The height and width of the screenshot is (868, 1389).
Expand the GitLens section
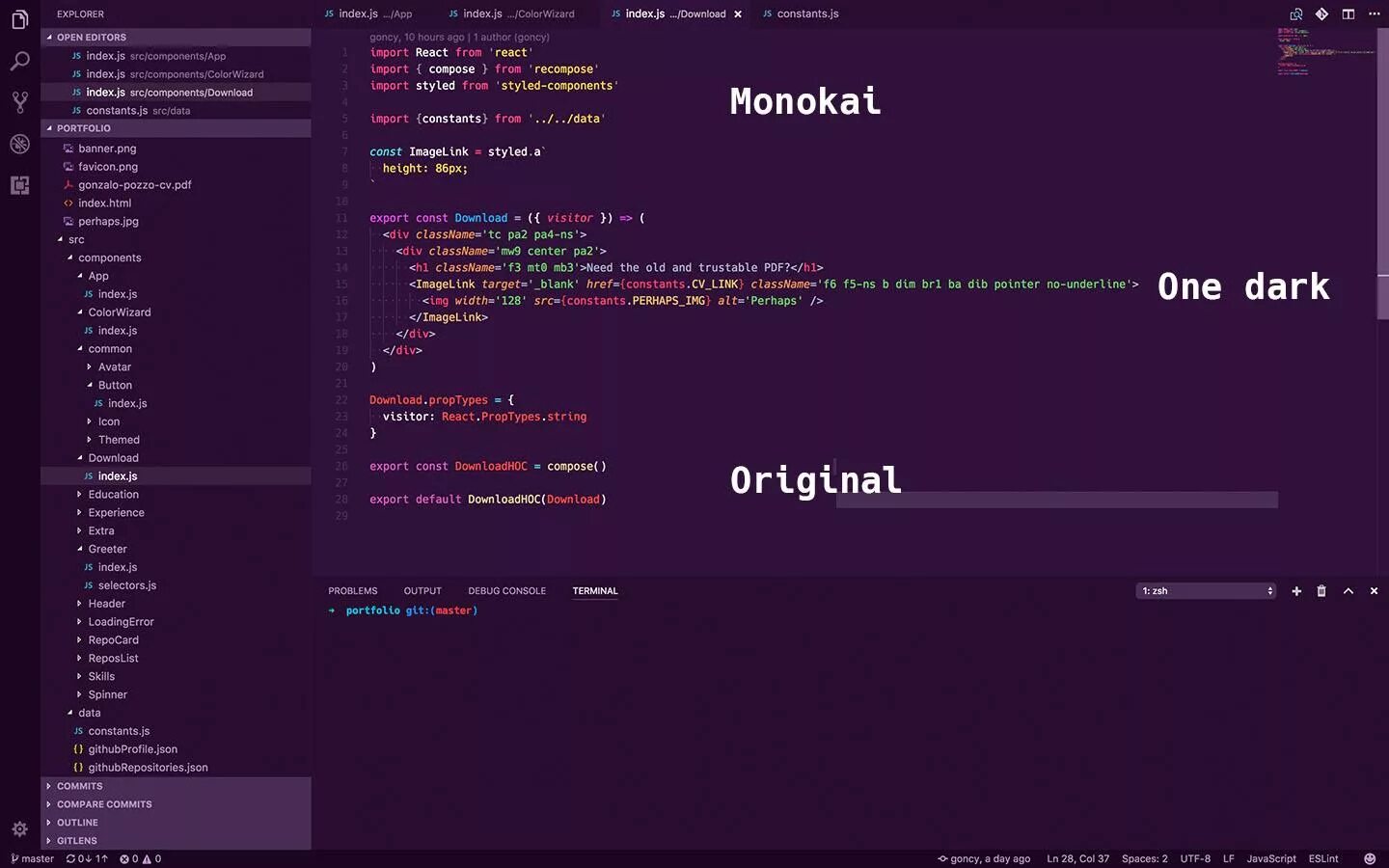click(x=176, y=841)
